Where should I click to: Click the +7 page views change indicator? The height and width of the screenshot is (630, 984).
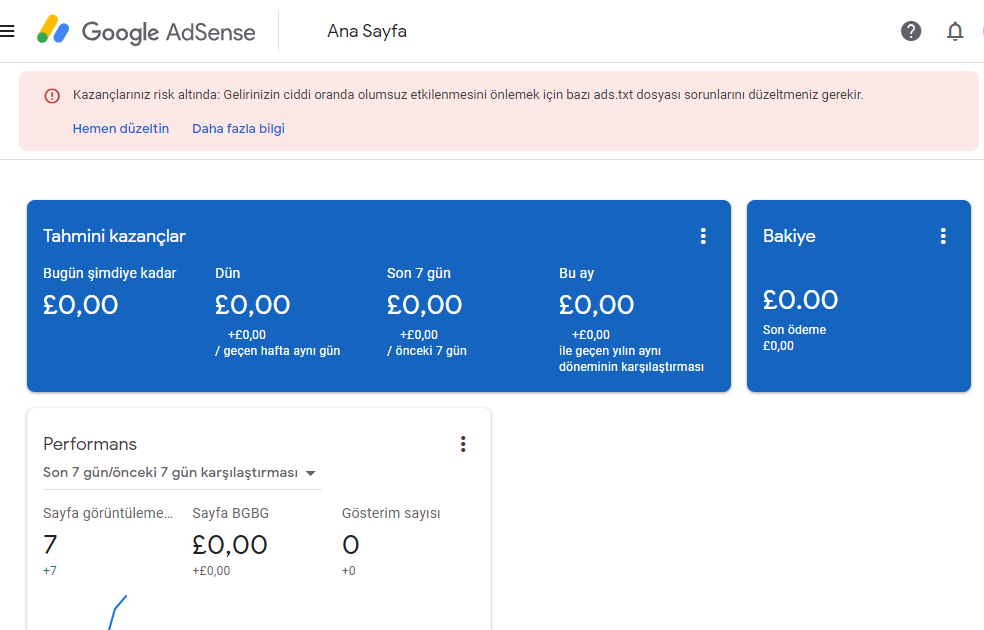(50, 571)
